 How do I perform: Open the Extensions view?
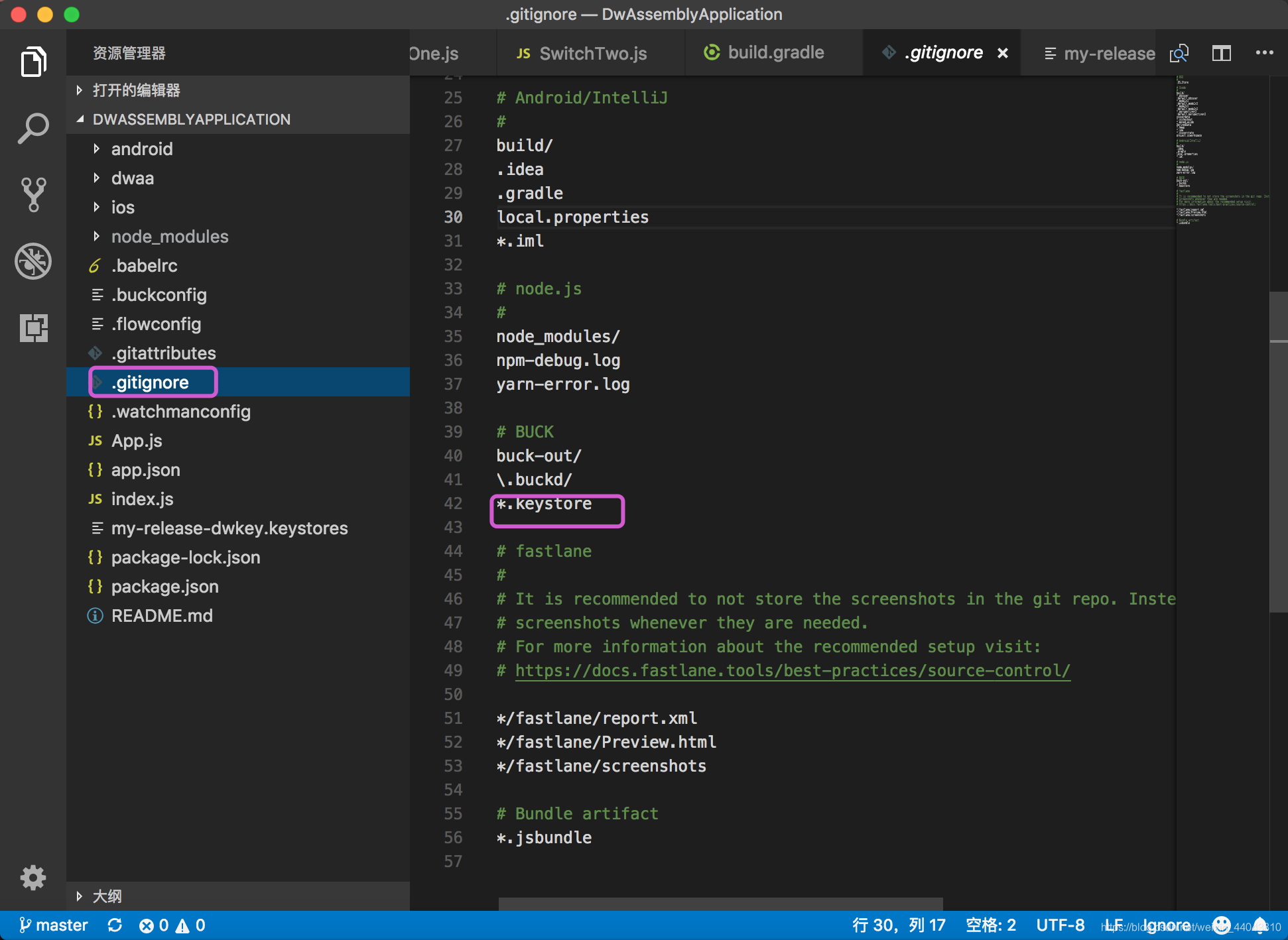pos(33,327)
